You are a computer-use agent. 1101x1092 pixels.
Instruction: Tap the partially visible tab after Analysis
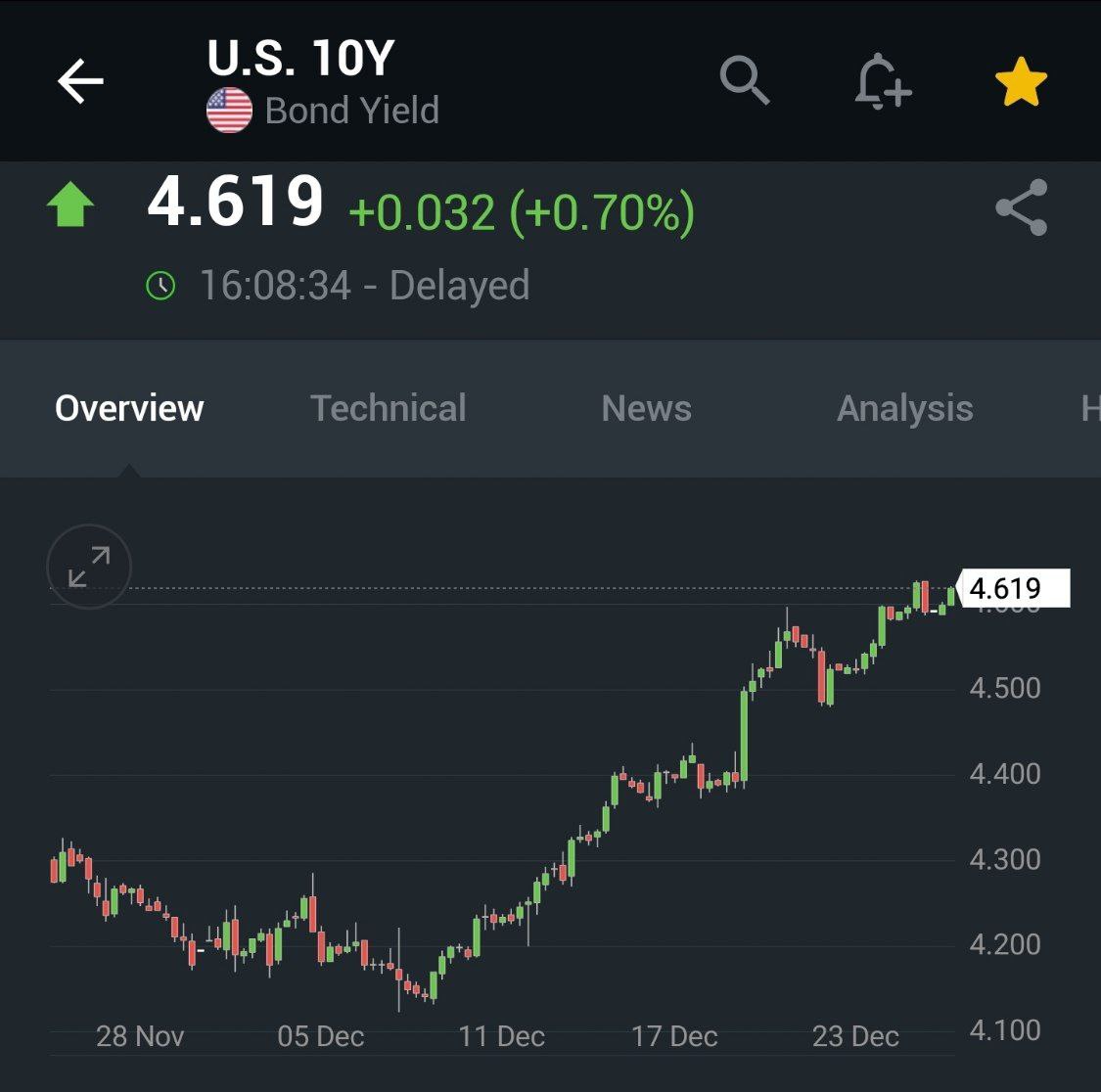1089,408
